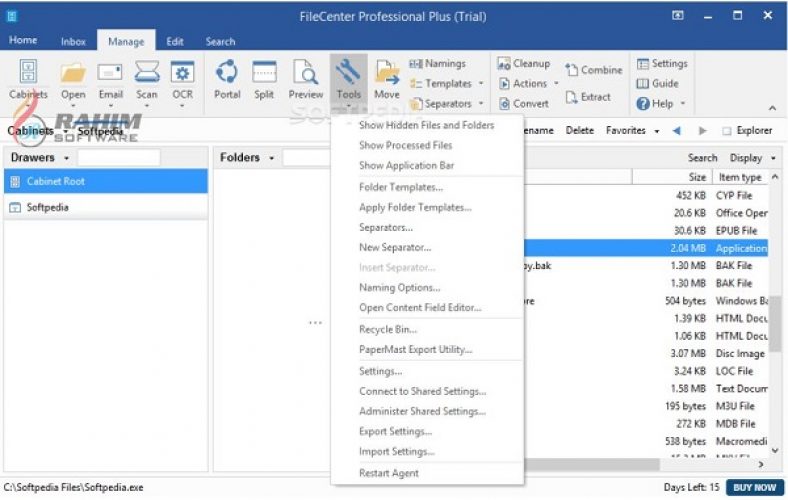Choose Show Application Bar menu entry
This screenshot has width=788, height=500.
(427, 165)
